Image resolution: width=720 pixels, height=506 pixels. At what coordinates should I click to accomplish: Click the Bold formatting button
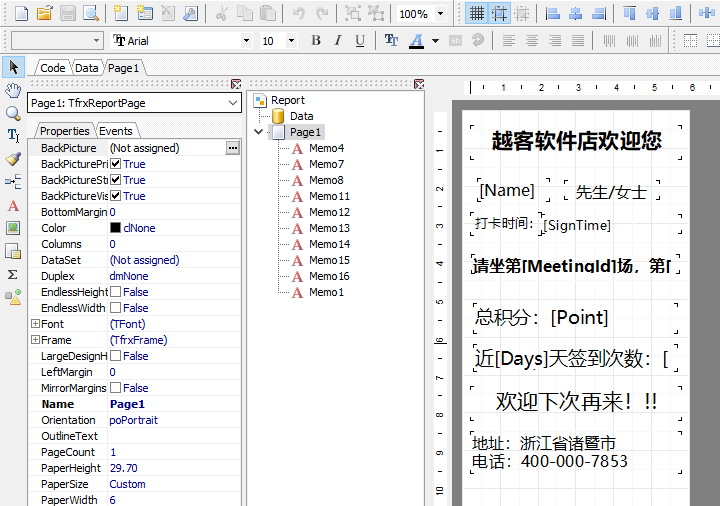(316, 41)
